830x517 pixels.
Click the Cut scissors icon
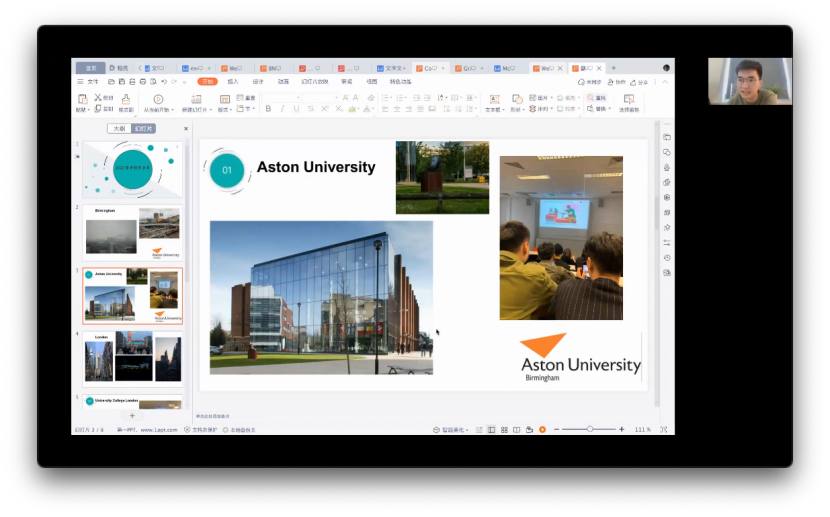point(98,97)
